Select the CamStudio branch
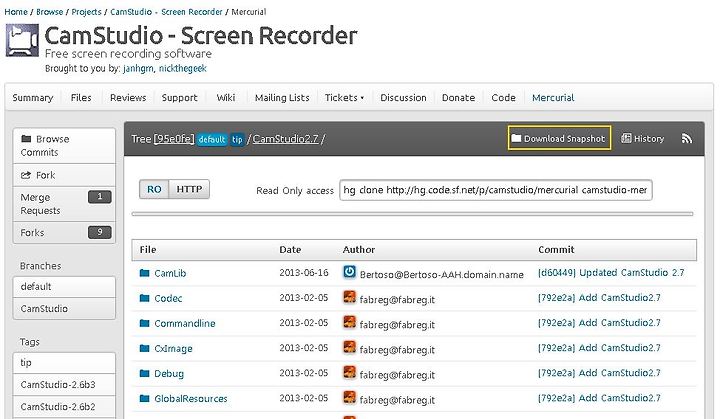This screenshot has height=419, width=720. point(64,308)
